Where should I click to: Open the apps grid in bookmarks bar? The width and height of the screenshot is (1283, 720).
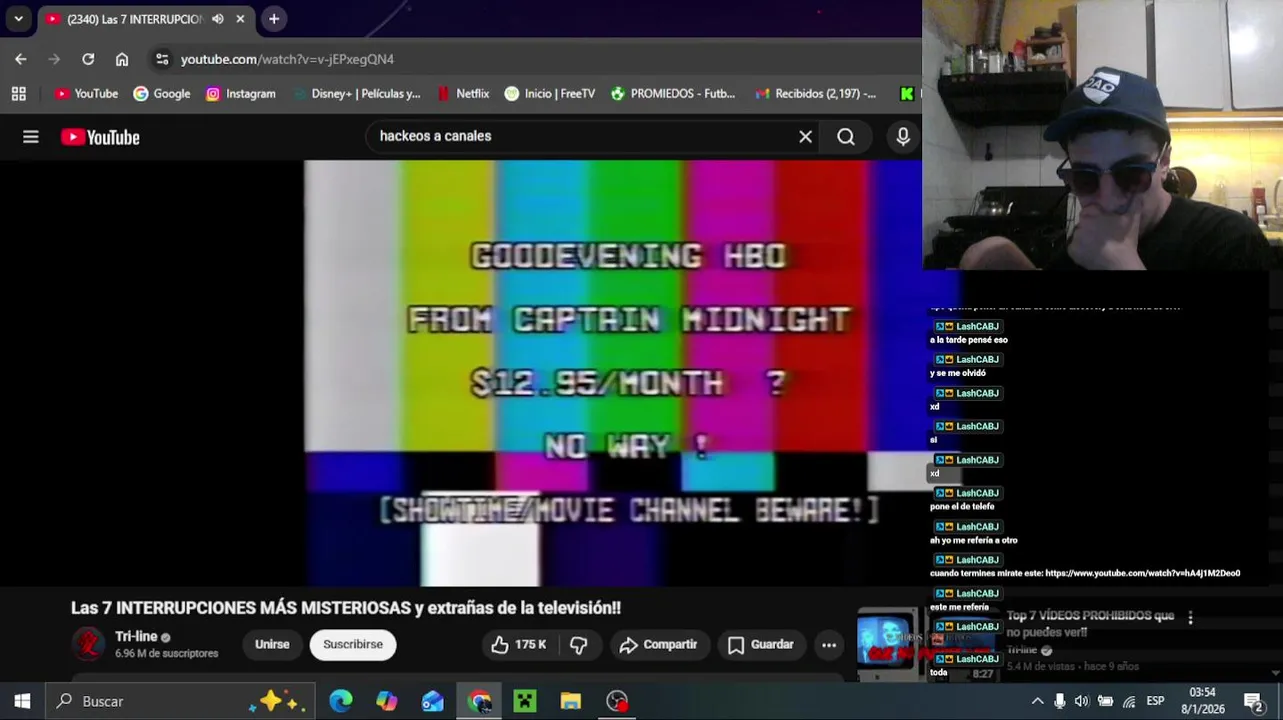(x=18, y=93)
